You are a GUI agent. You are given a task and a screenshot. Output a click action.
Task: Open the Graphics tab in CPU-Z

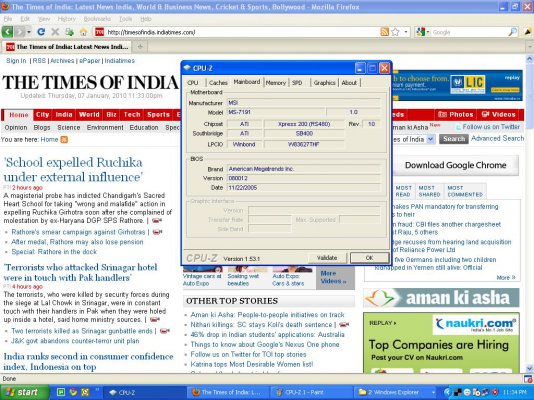pos(324,83)
